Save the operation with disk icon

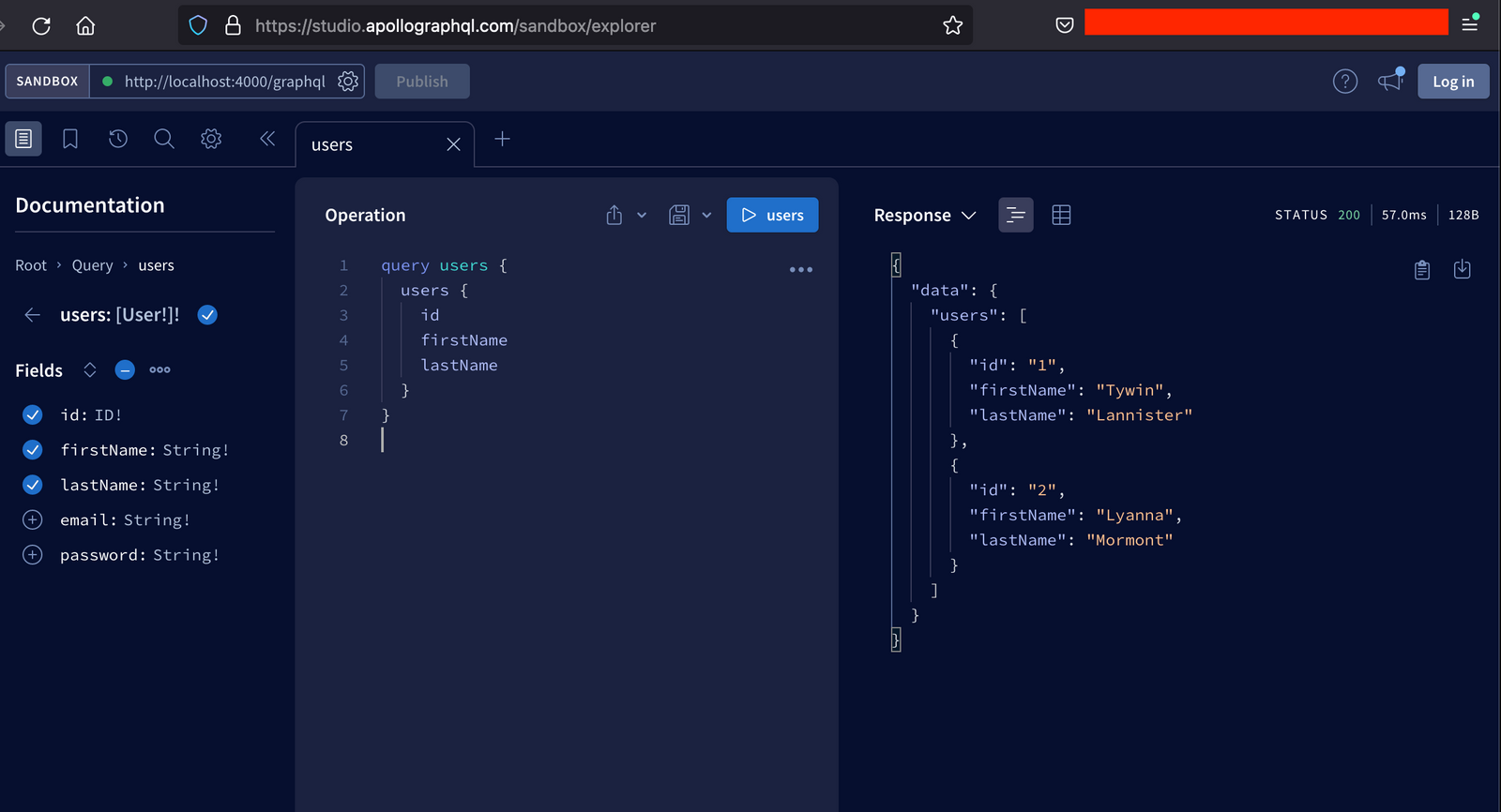tap(679, 215)
